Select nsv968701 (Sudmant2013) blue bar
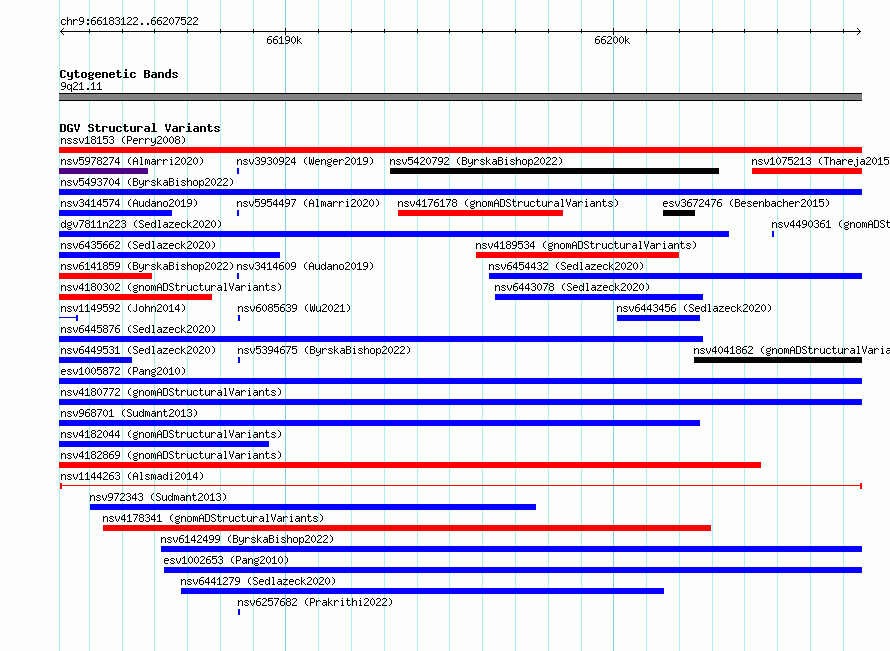The width and height of the screenshot is (890, 651). [380, 423]
